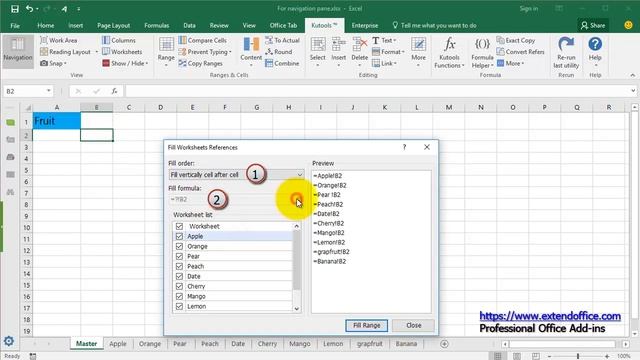Image resolution: width=640 pixels, height=360 pixels.
Task: Open Kutools Functions
Action: coord(449,52)
